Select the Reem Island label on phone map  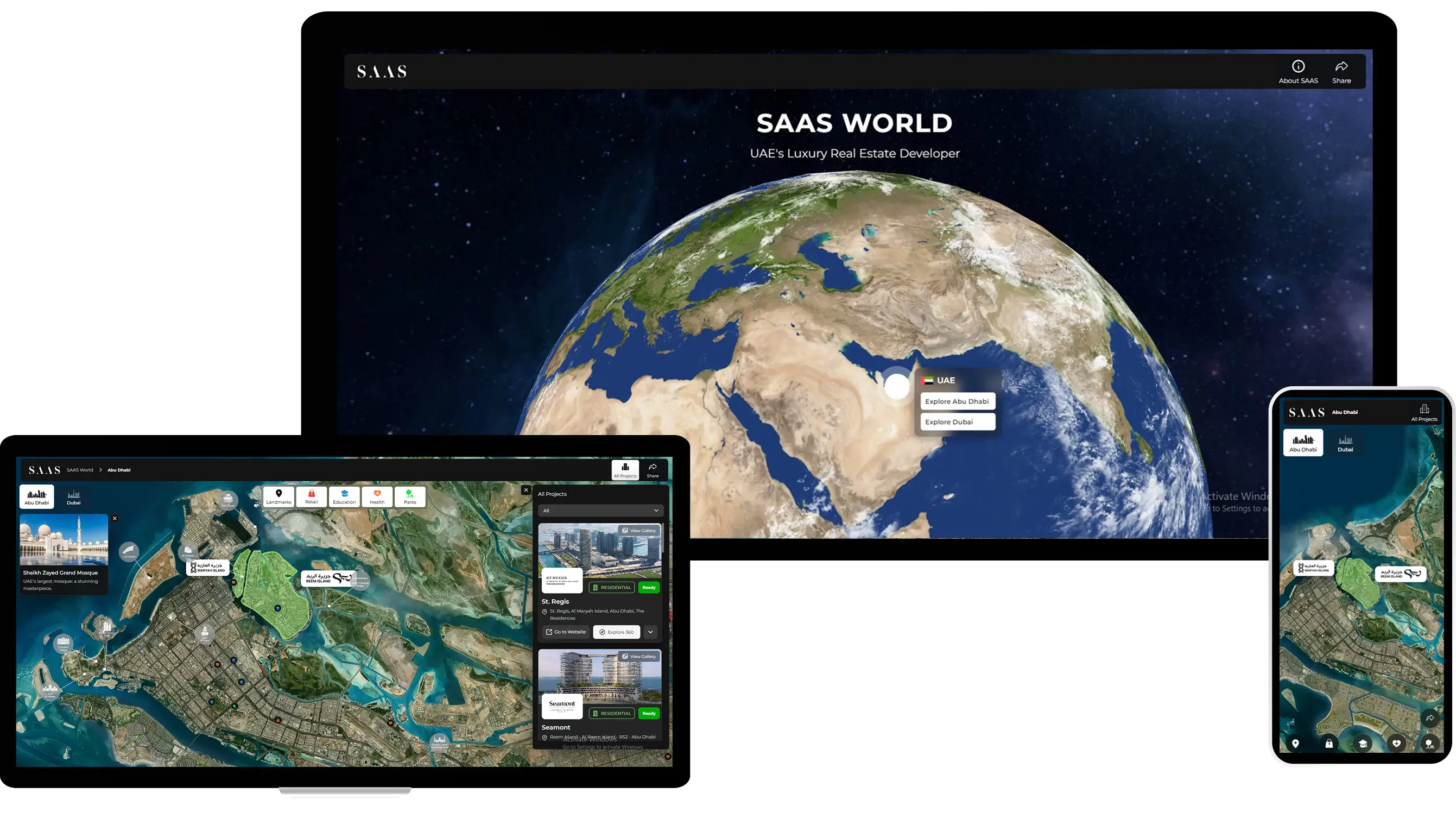(1400, 574)
